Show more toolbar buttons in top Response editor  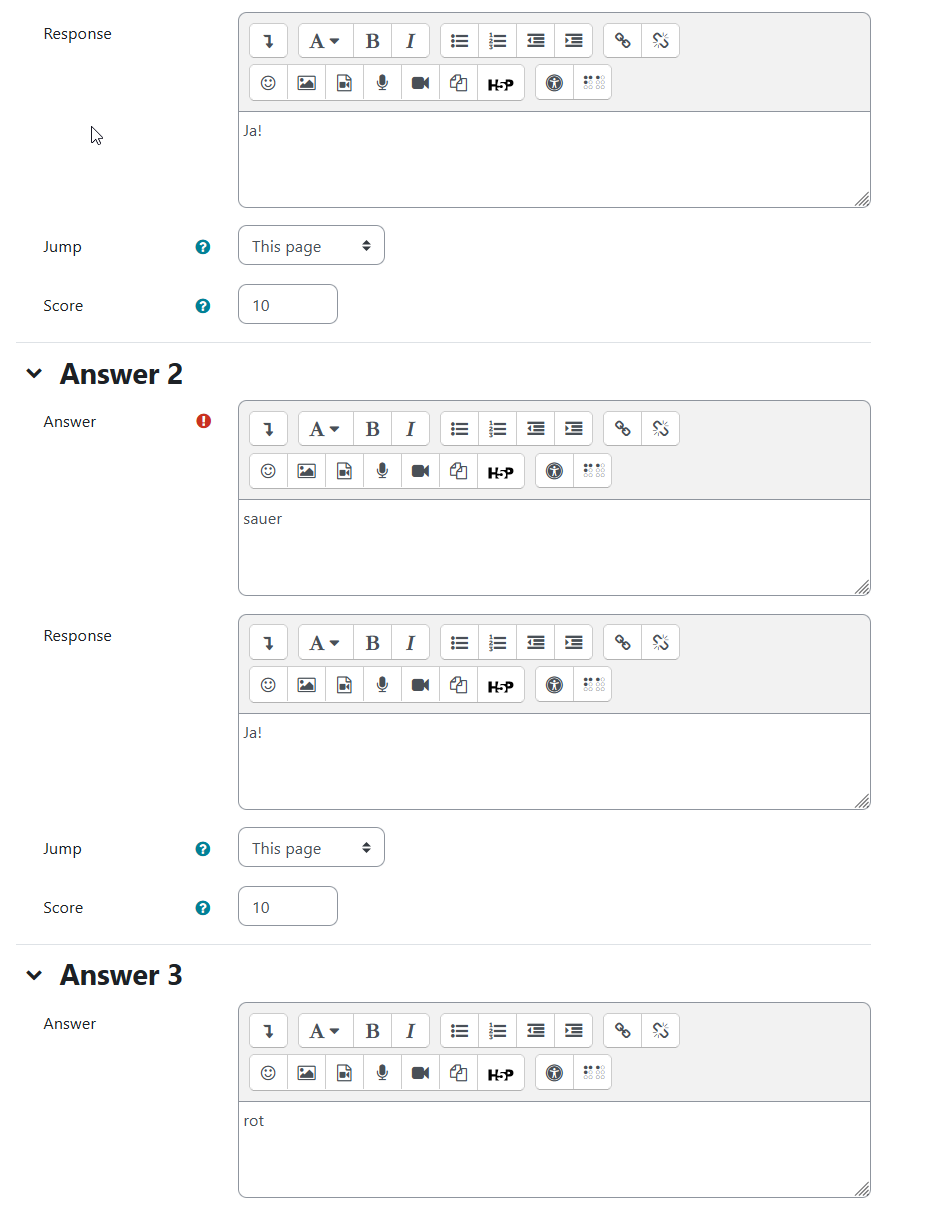(268, 41)
